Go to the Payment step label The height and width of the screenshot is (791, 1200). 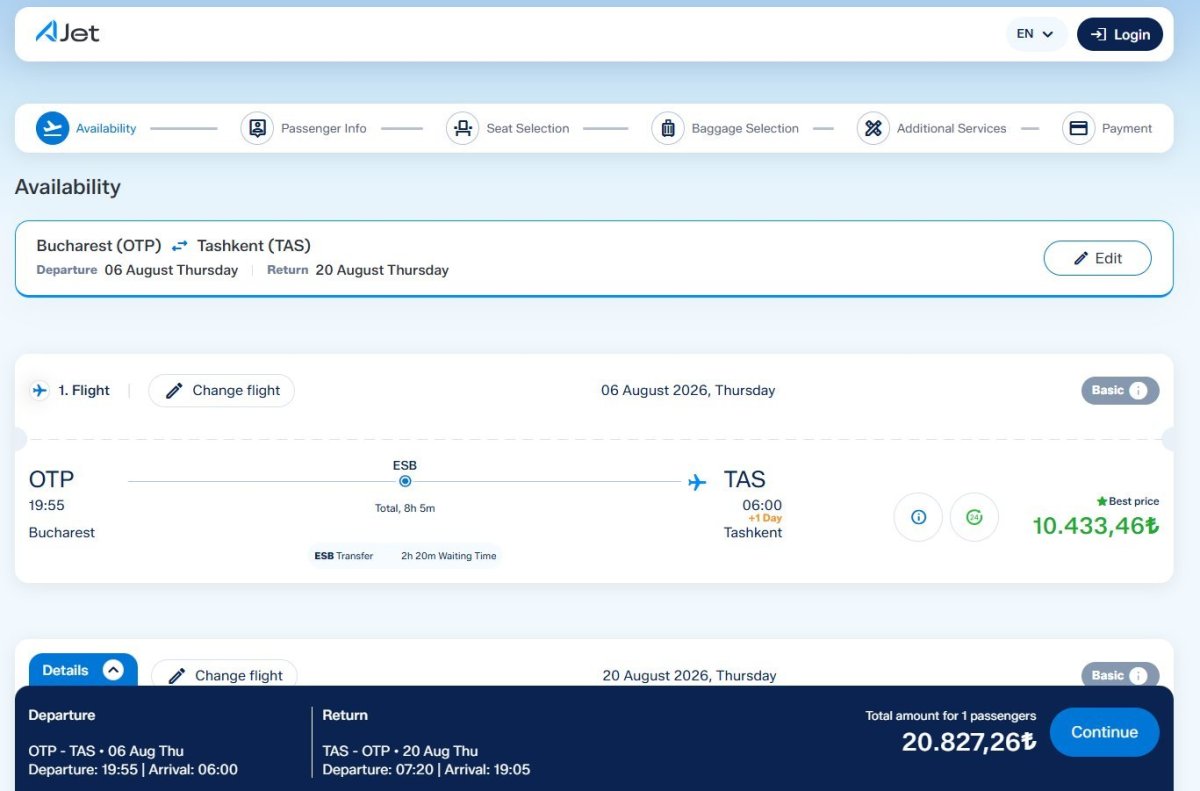coord(1127,128)
